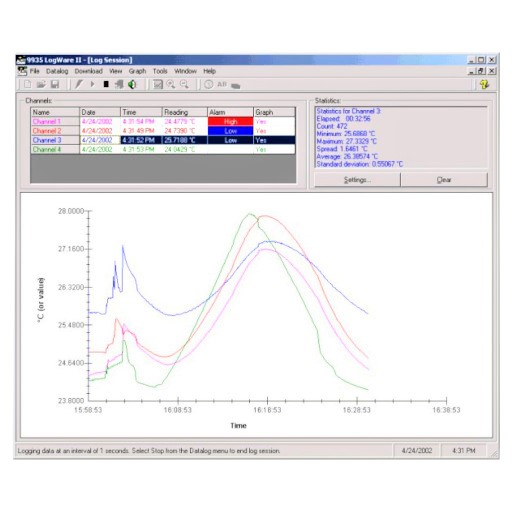Screen dimensions: 512x512
Task: Open the Tools menu
Action: (x=160, y=71)
